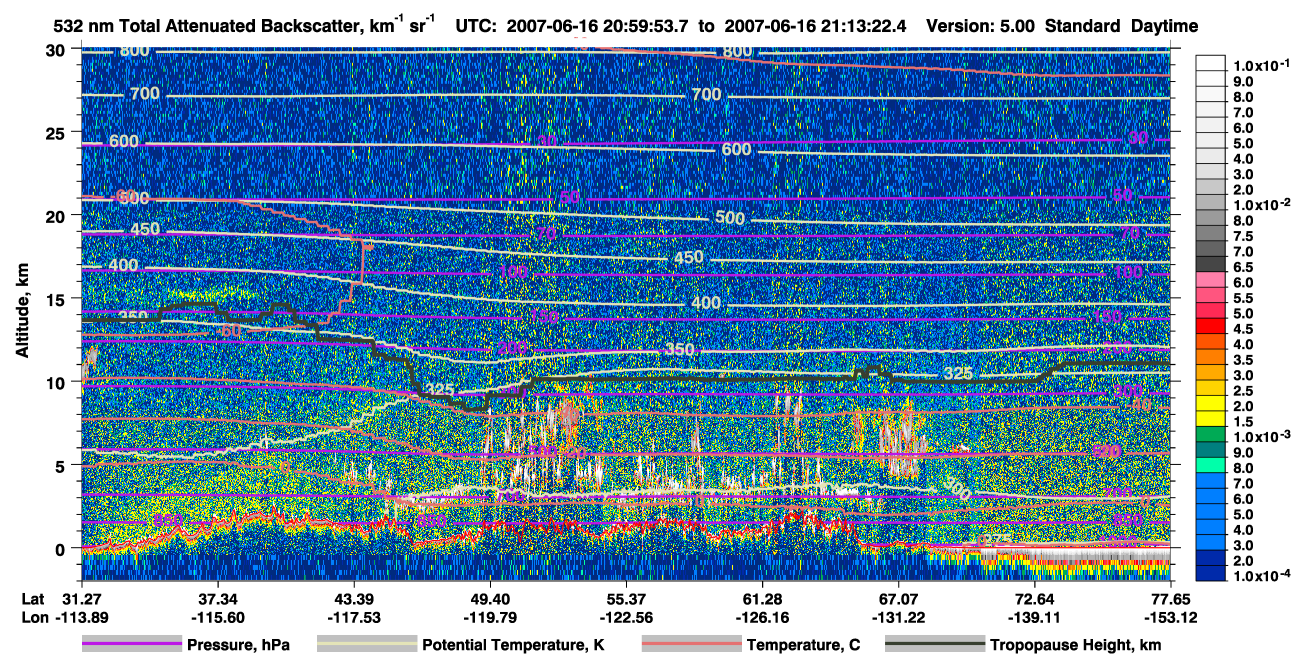Select the 'Tropopause Height, km' legend label
This screenshot has width=1300, height=667.
click(x=1076, y=645)
